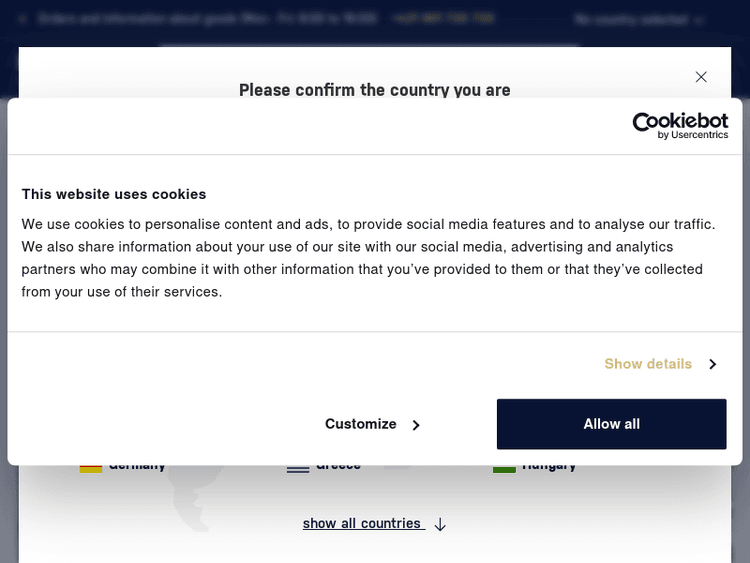Click the down arrow beside show all countries
This screenshot has height=563, width=750.
pos(440,524)
